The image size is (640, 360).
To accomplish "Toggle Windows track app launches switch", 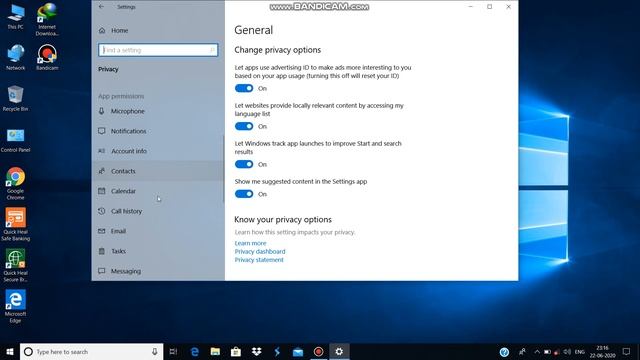I will pos(244,164).
